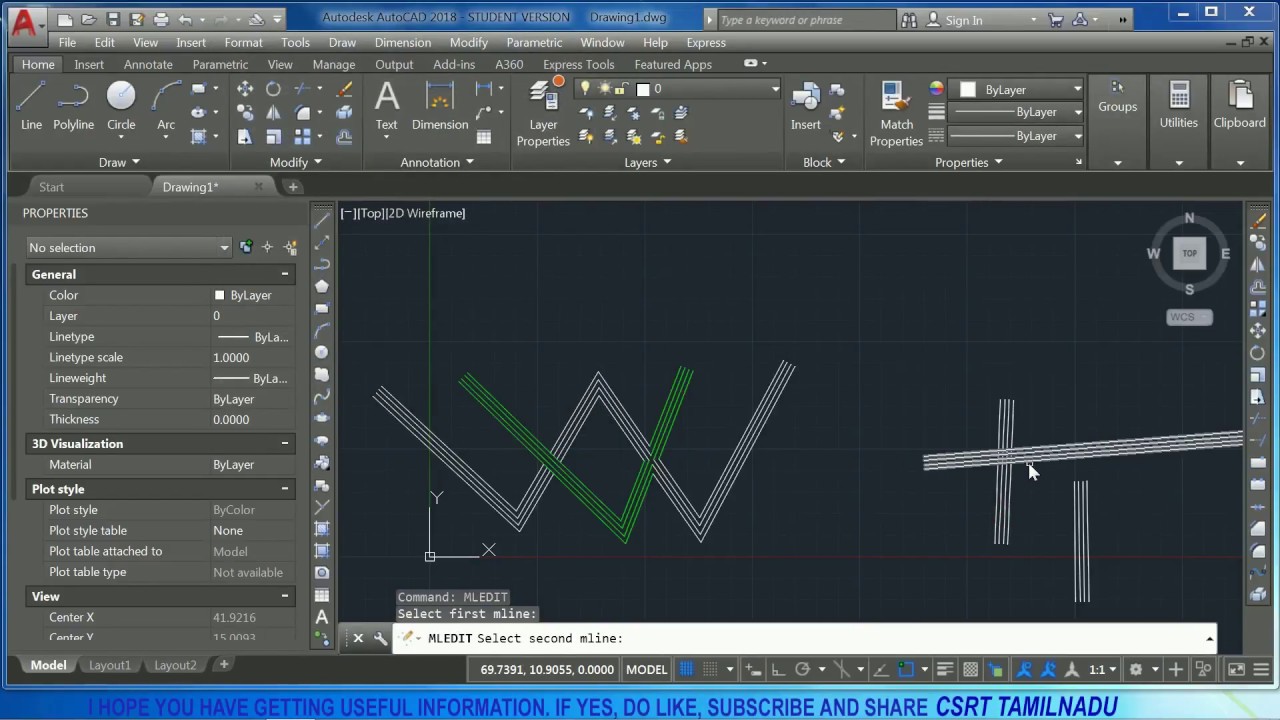
Task: Click the MODEL button in status bar
Action: pyautogui.click(x=646, y=669)
